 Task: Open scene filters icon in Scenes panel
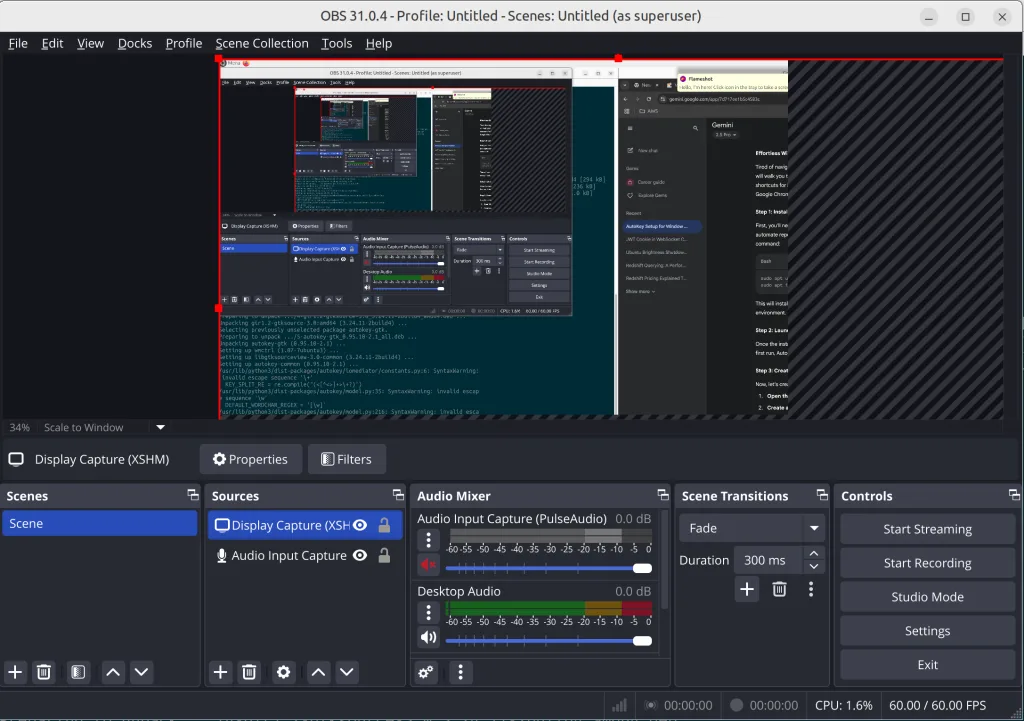(78, 672)
